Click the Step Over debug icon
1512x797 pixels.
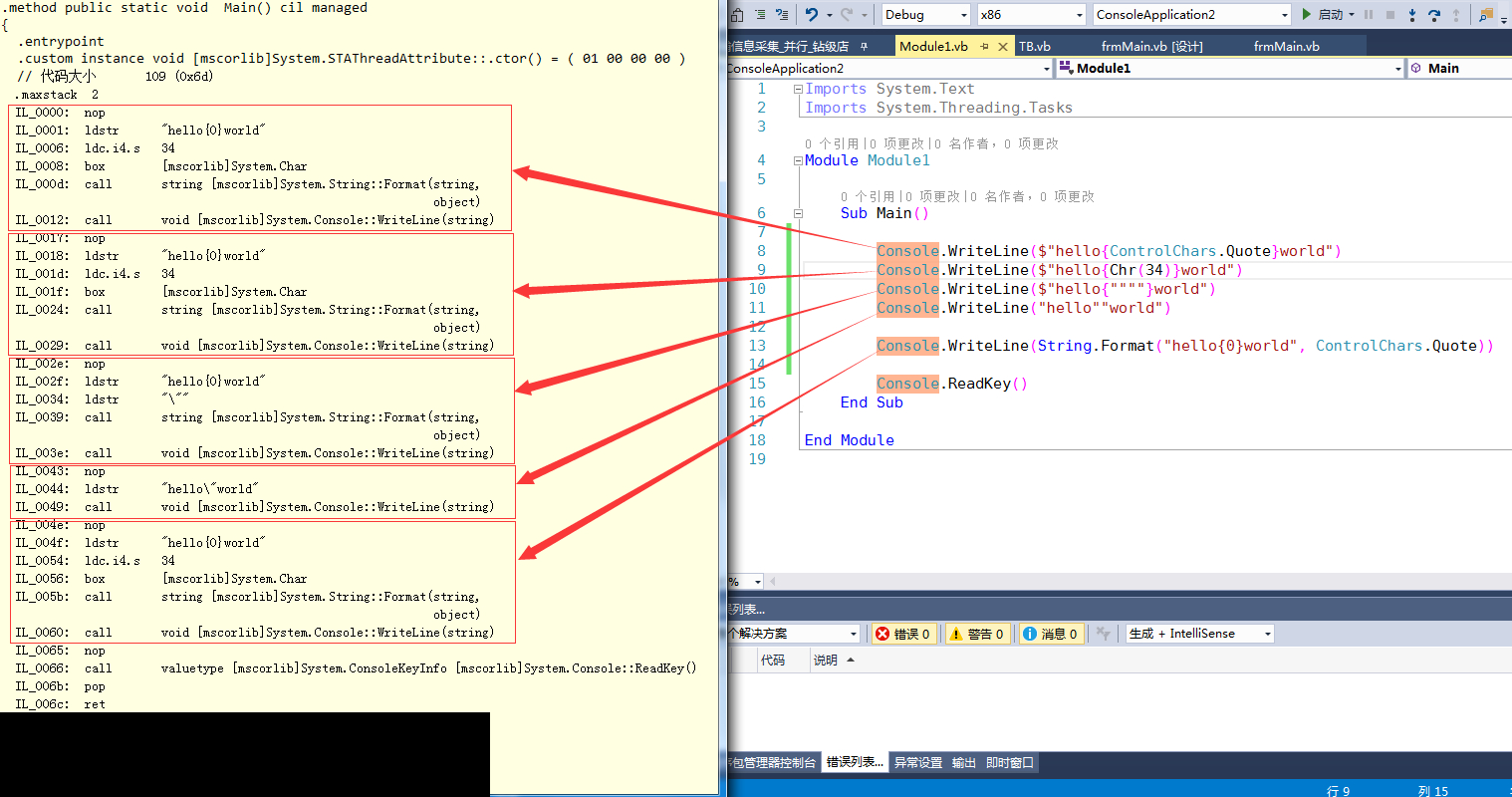(x=1434, y=14)
